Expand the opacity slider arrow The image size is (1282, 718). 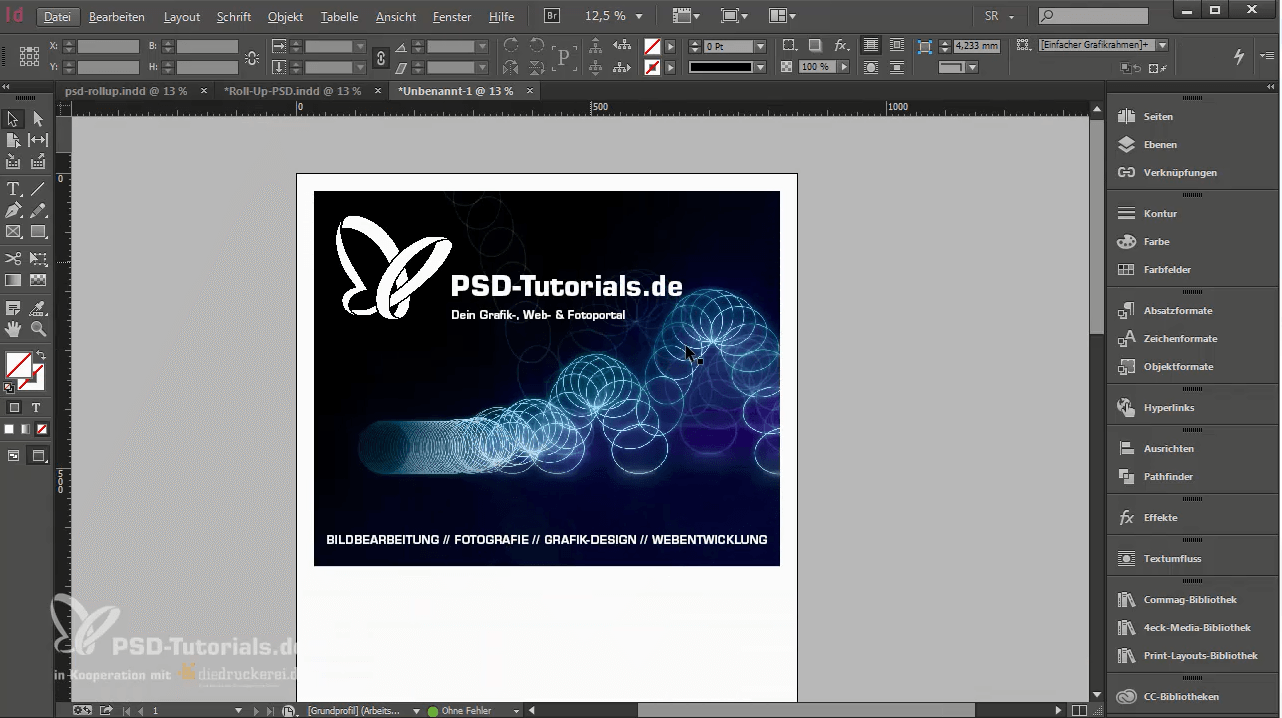(844, 67)
